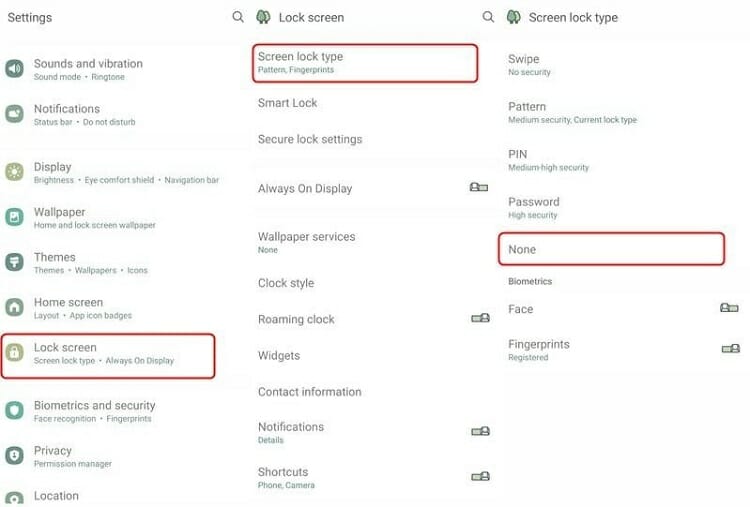Toggle the Fingerprints switch
Viewport: 750px width, 507px height.
coord(731,349)
